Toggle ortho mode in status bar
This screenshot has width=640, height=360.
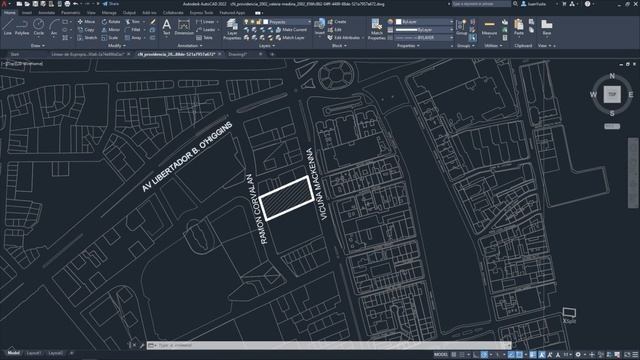[x=476, y=355]
